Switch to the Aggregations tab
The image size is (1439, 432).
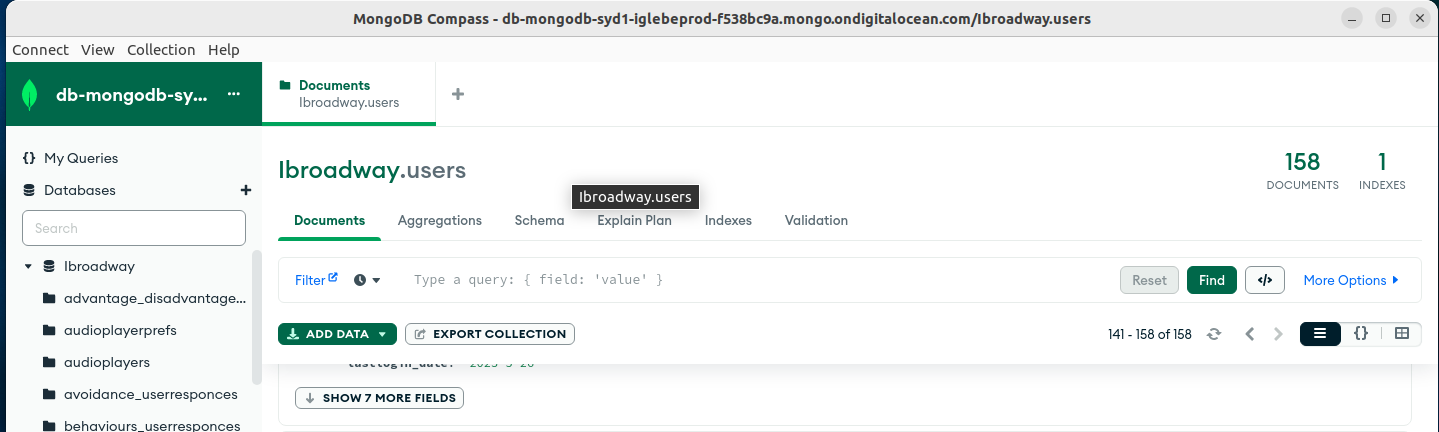[x=440, y=220]
